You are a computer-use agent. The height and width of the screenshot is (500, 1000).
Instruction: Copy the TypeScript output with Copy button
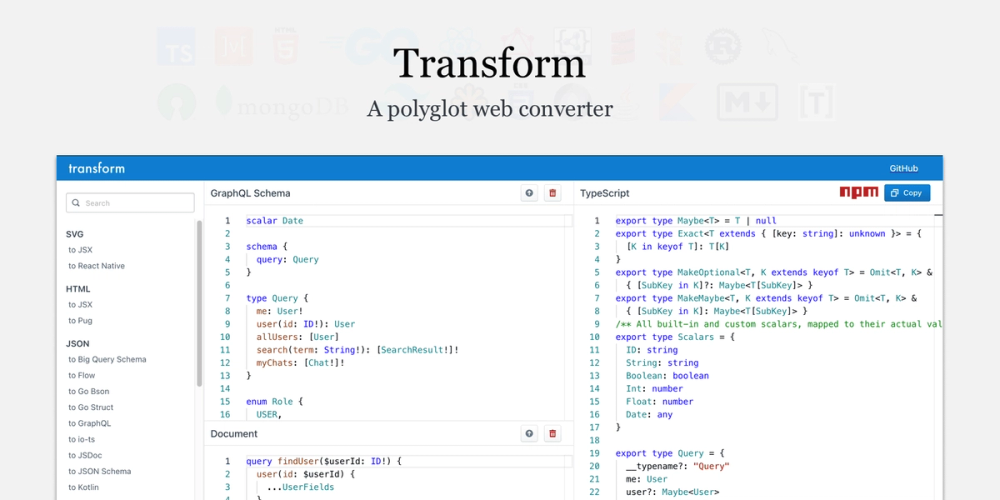pos(907,193)
